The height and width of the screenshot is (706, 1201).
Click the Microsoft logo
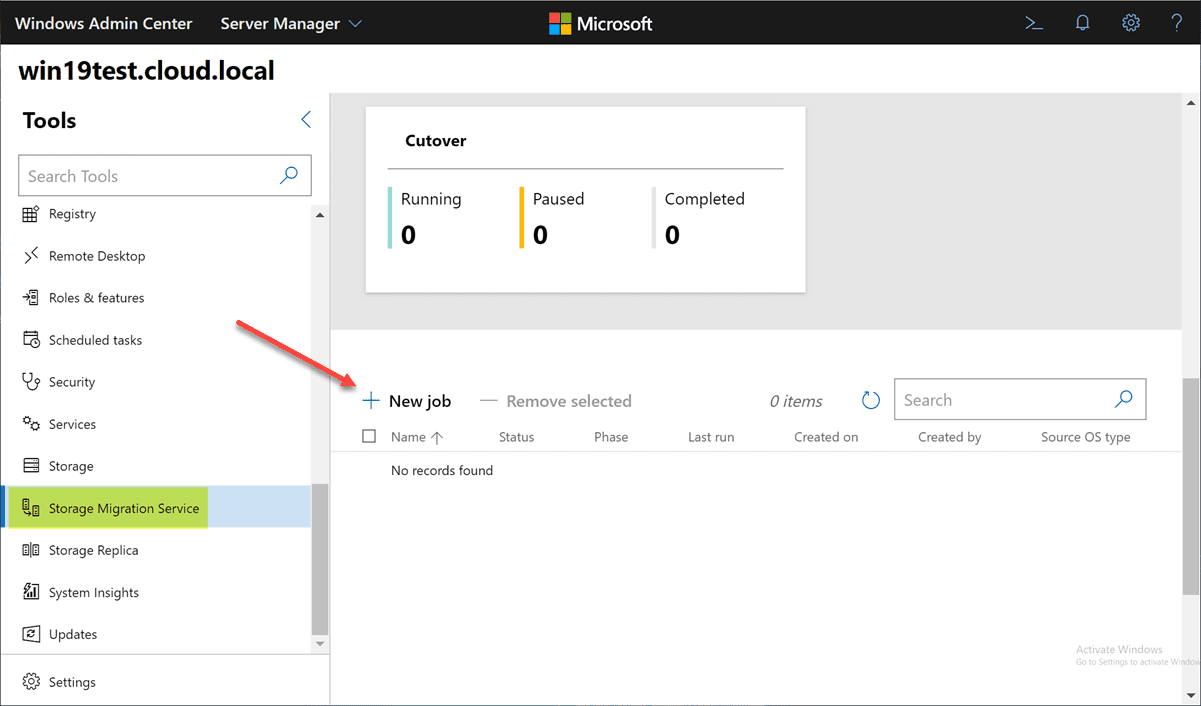coord(600,23)
